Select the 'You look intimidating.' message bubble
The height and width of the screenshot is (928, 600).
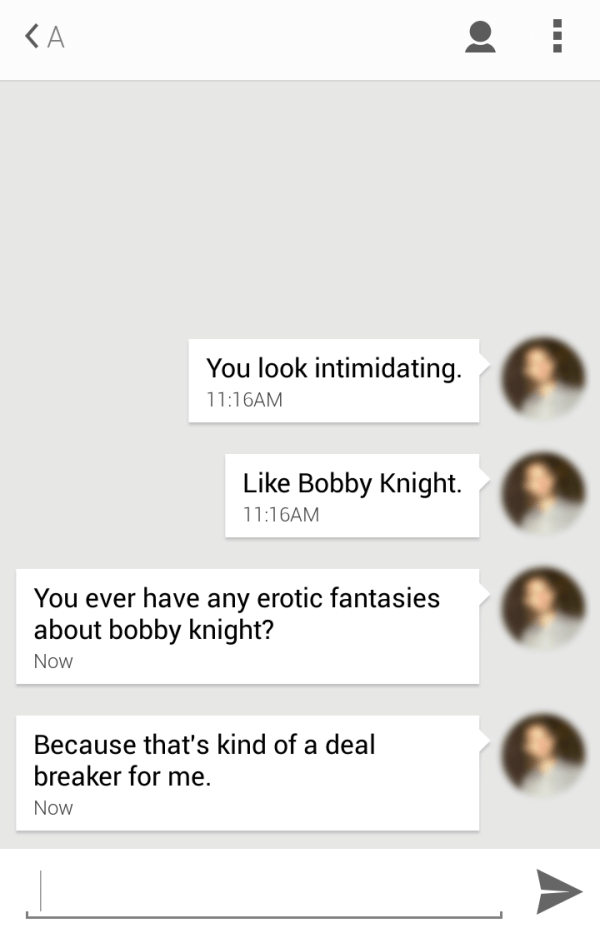click(333, 378)
